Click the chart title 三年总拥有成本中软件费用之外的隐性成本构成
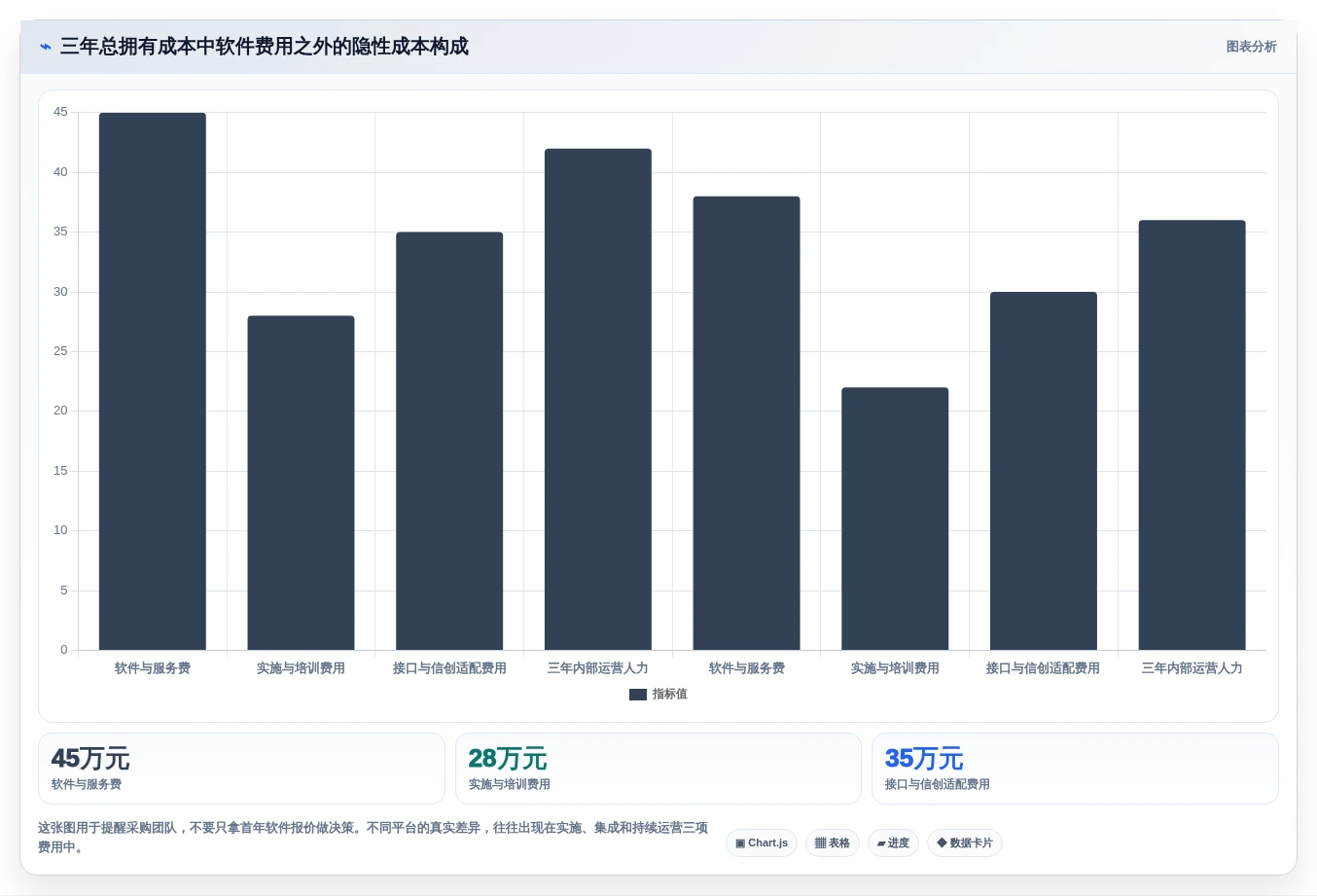Image resolution: width=1317 pixels, height=896 pixels. (265, 47)
